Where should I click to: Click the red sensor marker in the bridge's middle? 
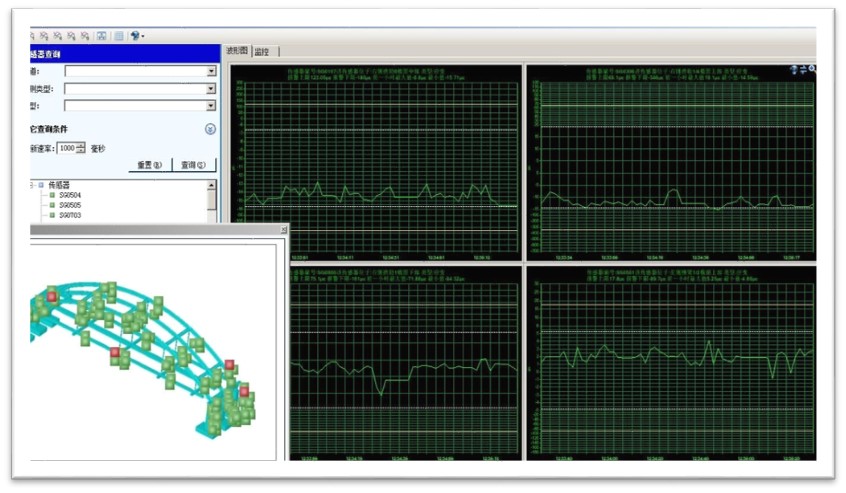coord(117,353)
